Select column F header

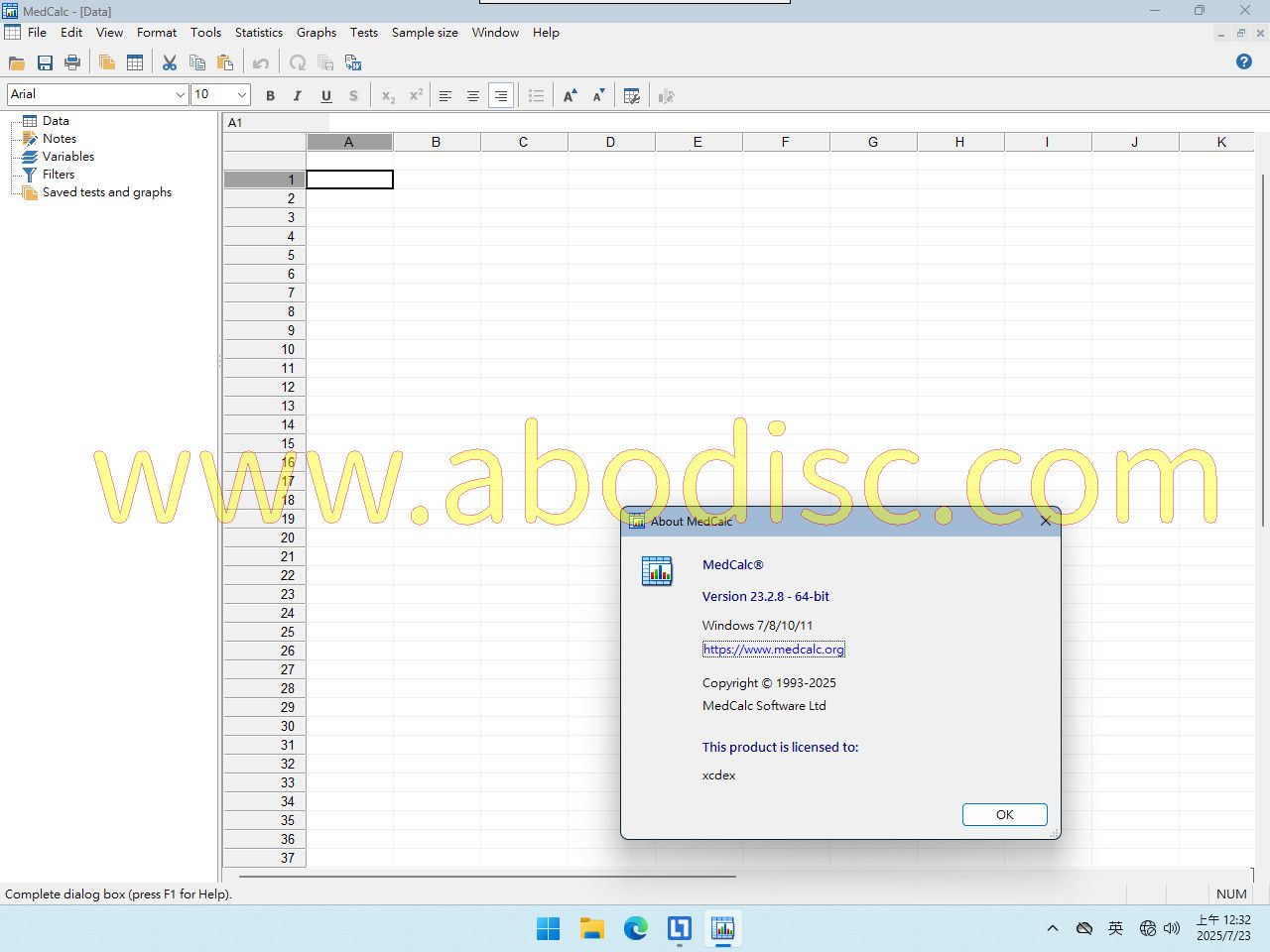pos(785,142)
